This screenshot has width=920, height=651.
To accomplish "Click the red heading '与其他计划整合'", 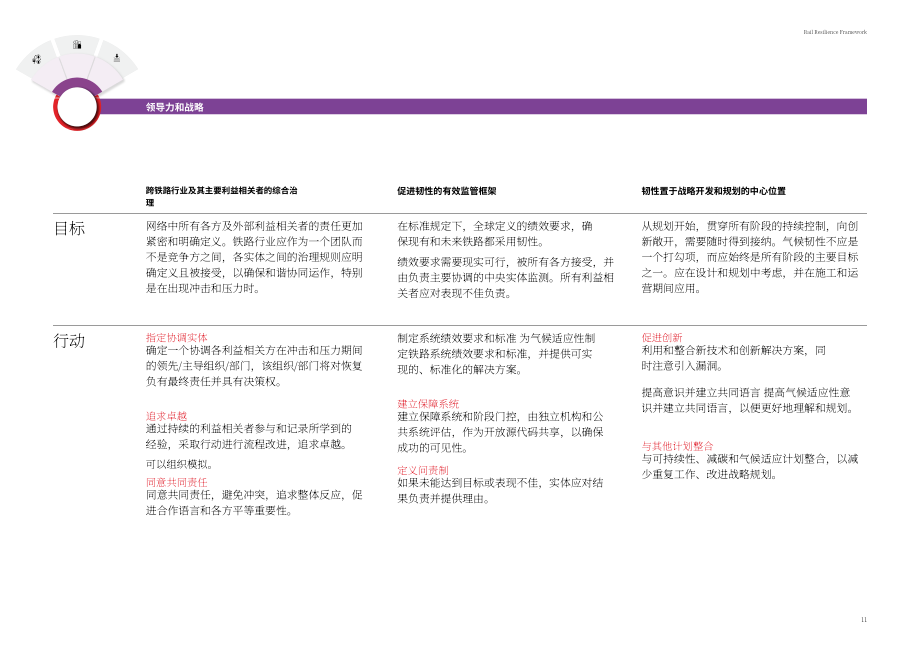I will point(677,446).
